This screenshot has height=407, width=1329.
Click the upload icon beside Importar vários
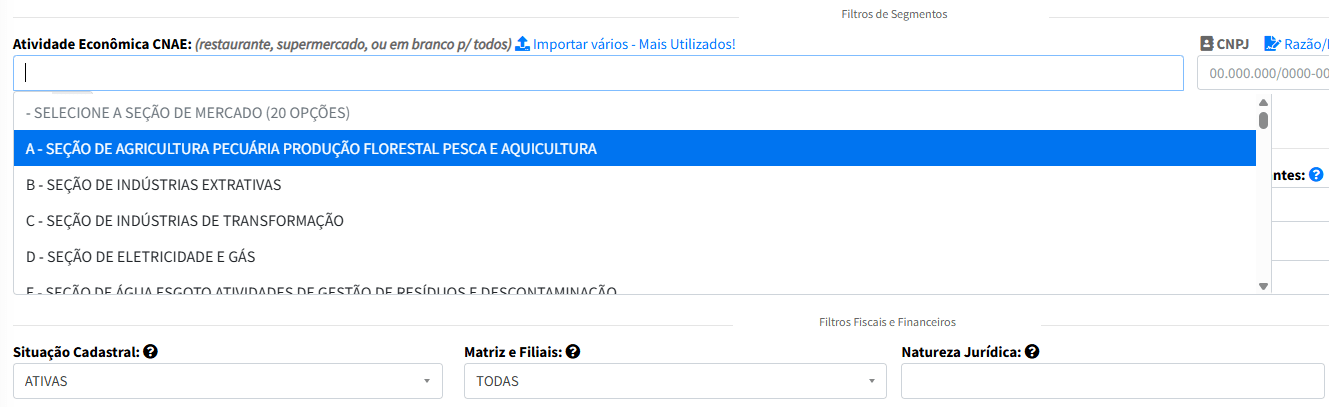click(x=522, y=45)
